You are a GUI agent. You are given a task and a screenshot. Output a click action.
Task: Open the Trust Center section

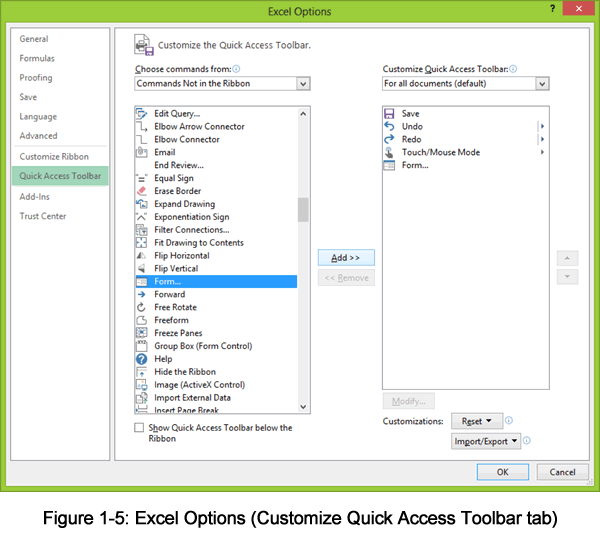coord(43,216)
